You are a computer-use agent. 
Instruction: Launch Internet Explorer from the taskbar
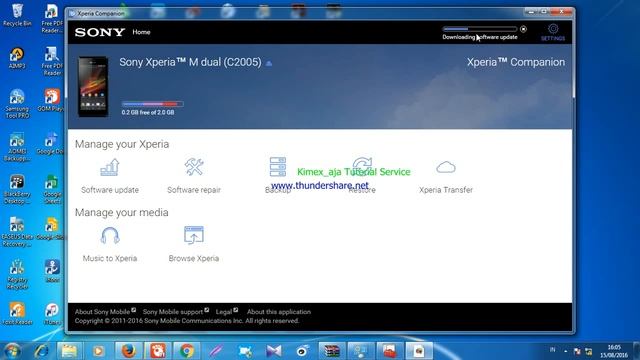click(x=41, y=351)
